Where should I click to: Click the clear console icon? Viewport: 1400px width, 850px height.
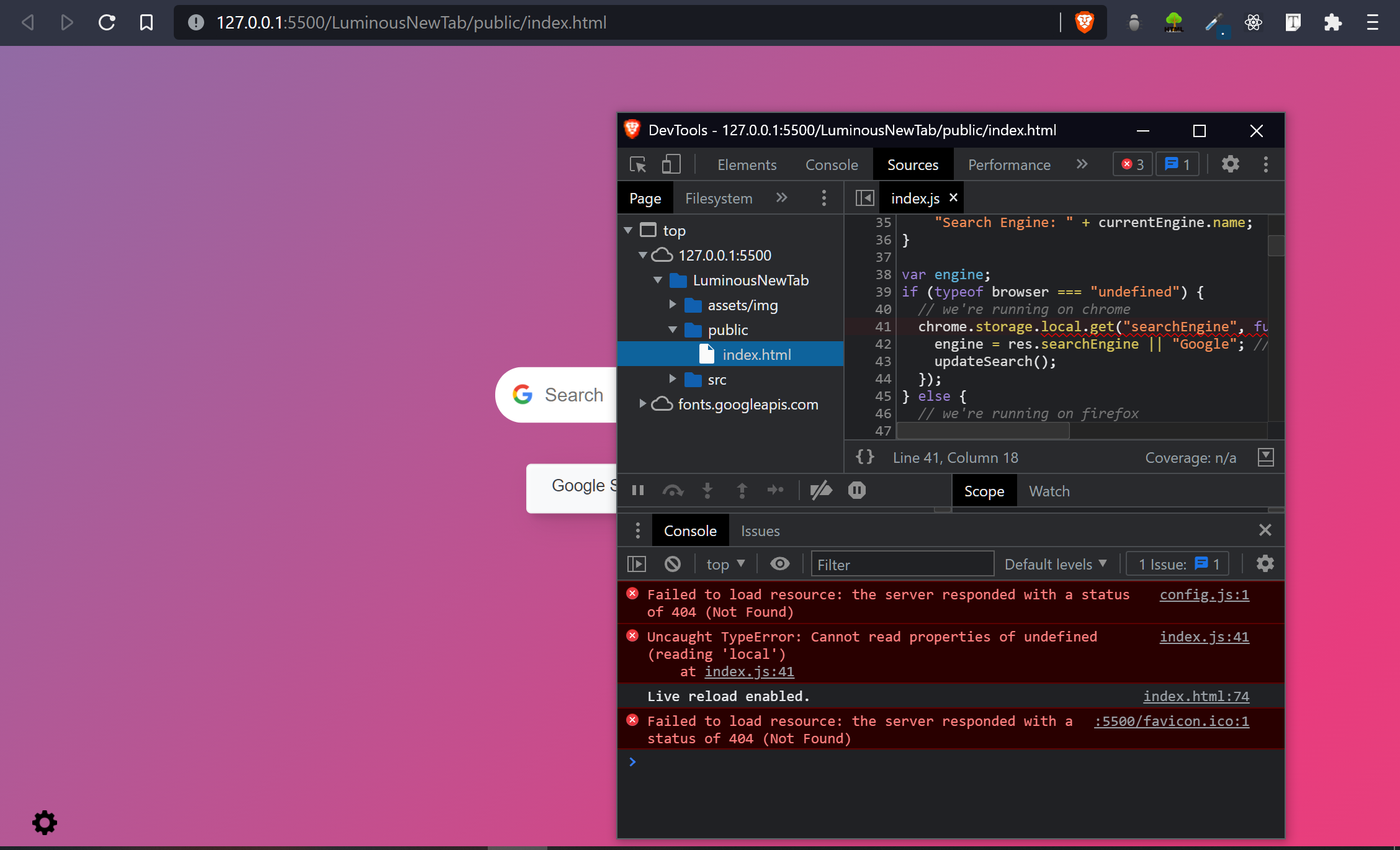[673, 563]
